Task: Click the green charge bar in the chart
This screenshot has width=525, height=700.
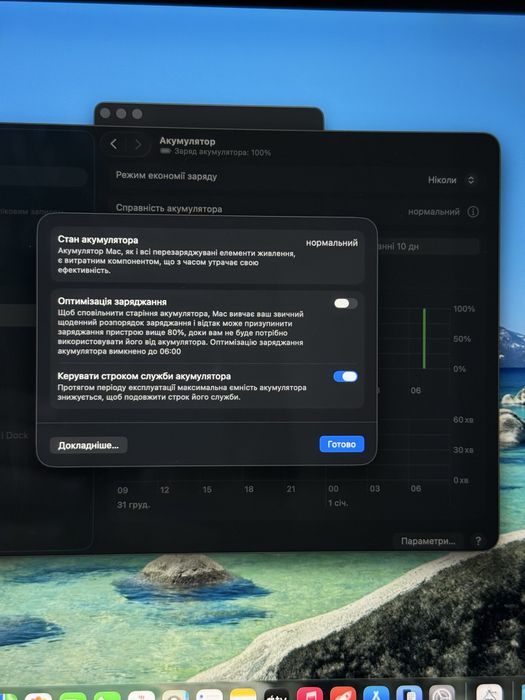Action: pos(424,338)
